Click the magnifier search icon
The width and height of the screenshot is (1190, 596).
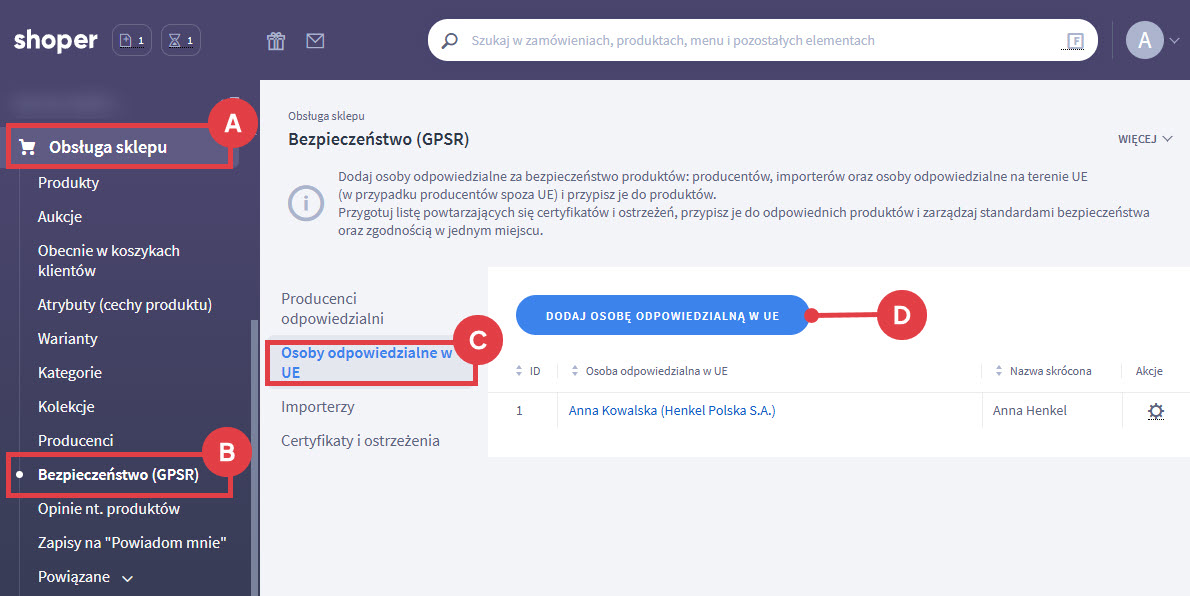coord(450,40)
